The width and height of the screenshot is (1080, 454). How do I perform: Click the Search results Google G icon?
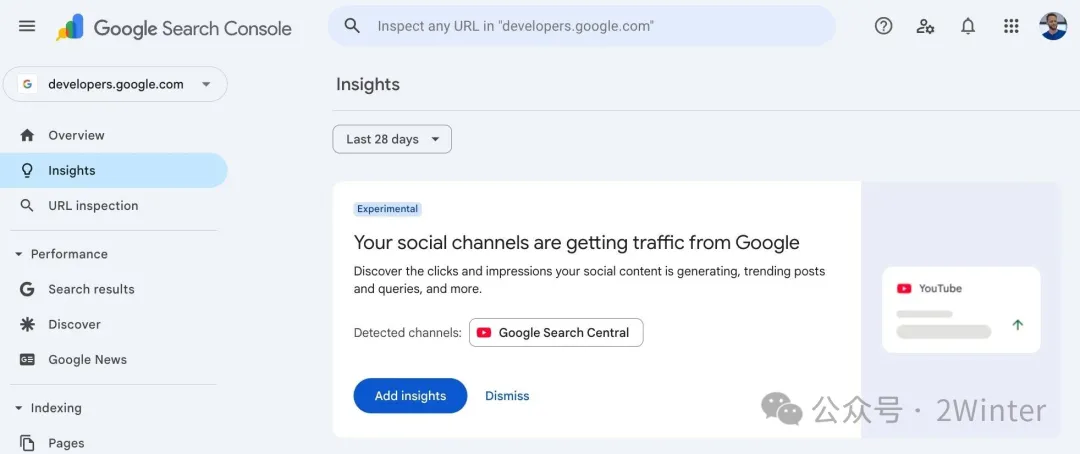pyautogui.click(x=27, y=289)
